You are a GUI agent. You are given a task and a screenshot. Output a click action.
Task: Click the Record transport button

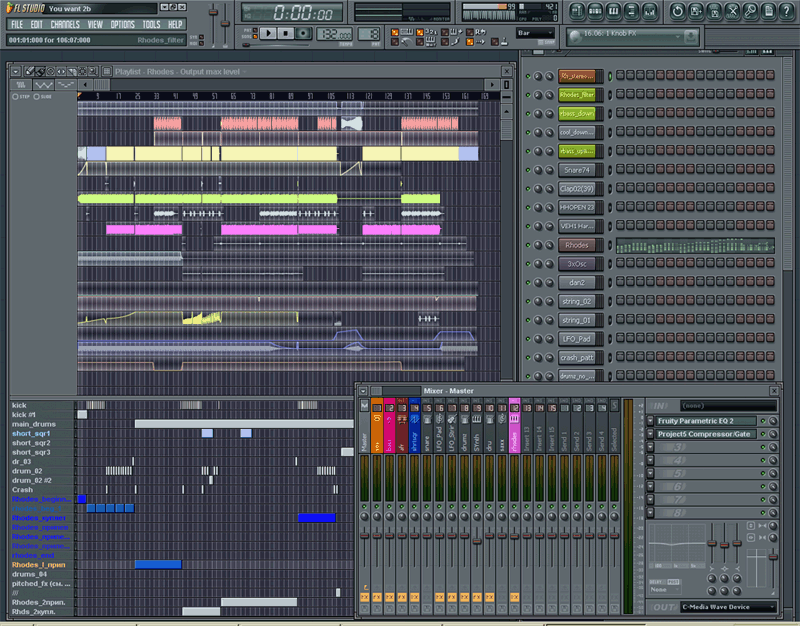304,34
